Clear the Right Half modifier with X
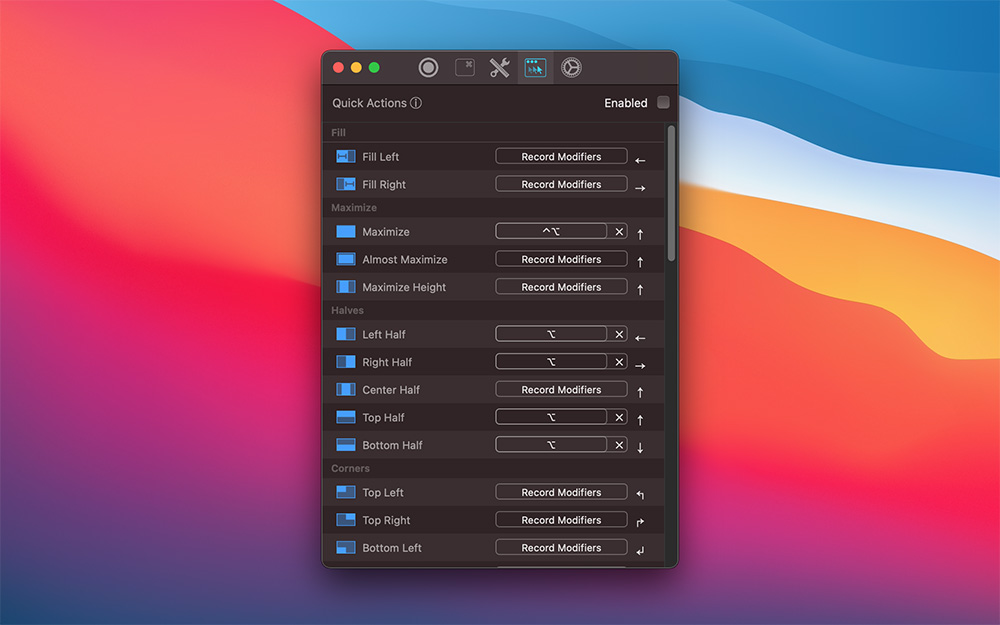Screen dimensions: 1000x625 click(x=619, y=362)
